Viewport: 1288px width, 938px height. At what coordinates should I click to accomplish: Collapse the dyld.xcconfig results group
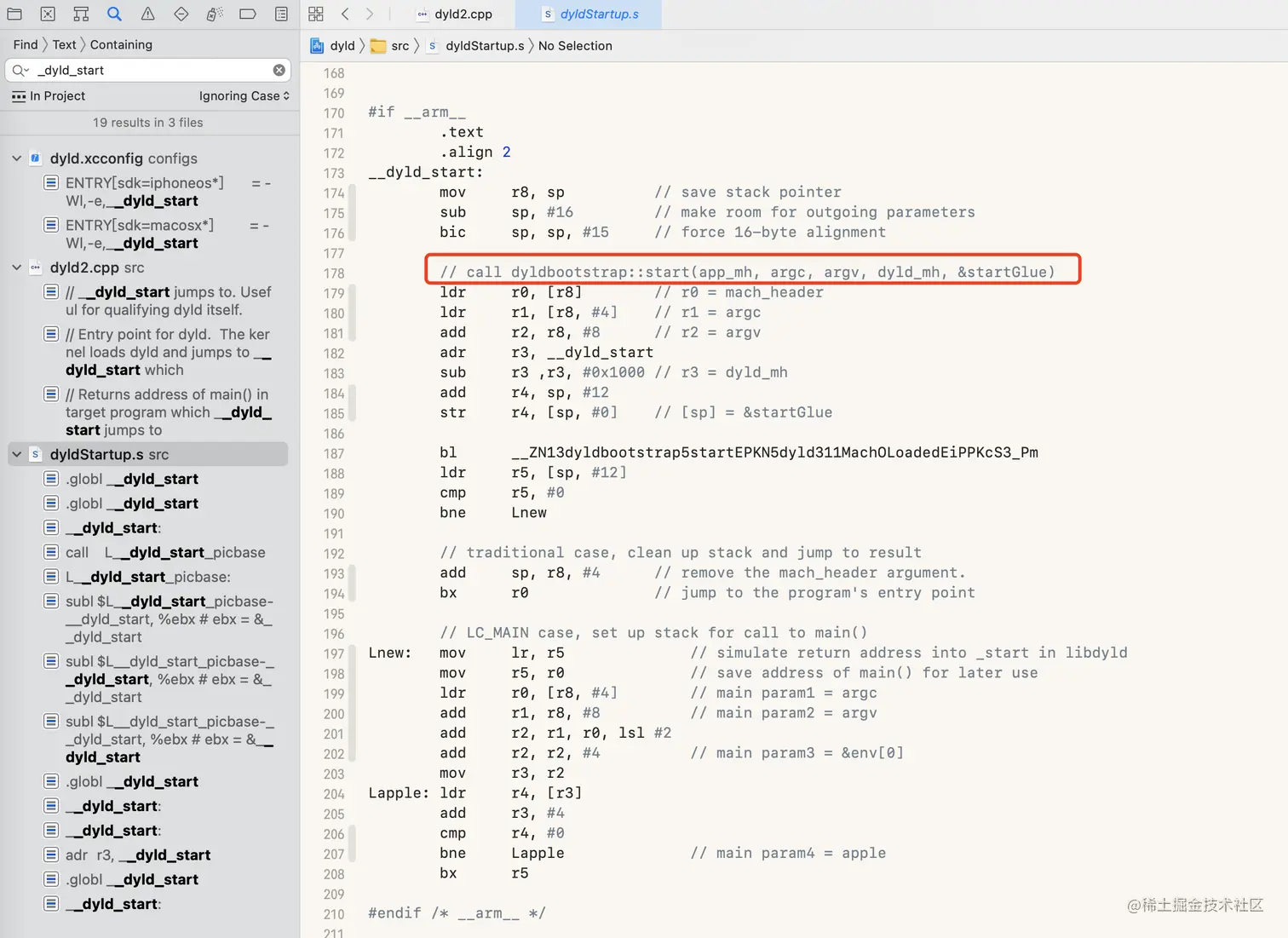(x=16, y=158)
